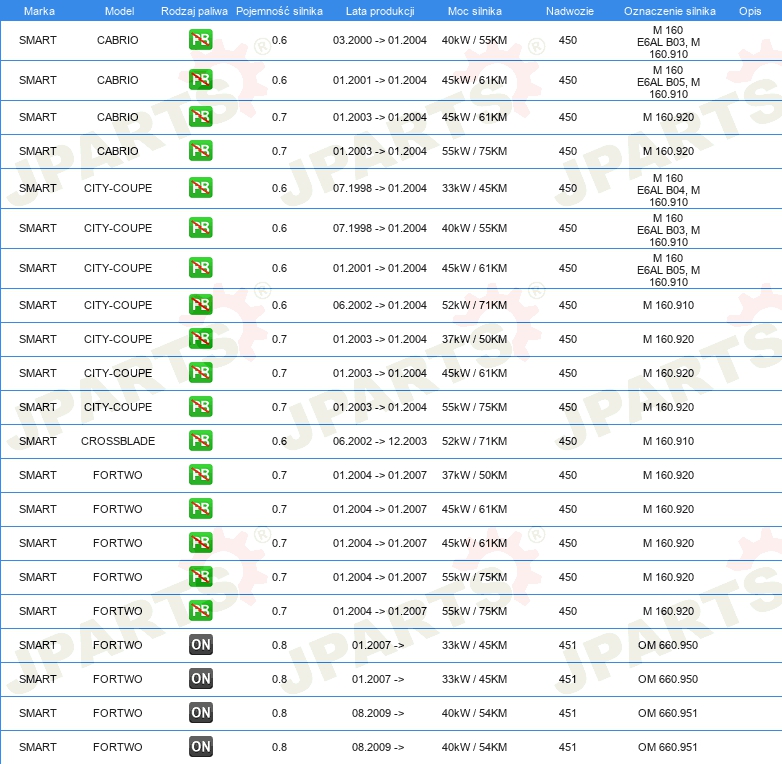This screenshot has height=764, width=782.
Task: Click petrol fuel icon in CITY-COUPE 40kW / 55KM row
Action: (200, 228)
